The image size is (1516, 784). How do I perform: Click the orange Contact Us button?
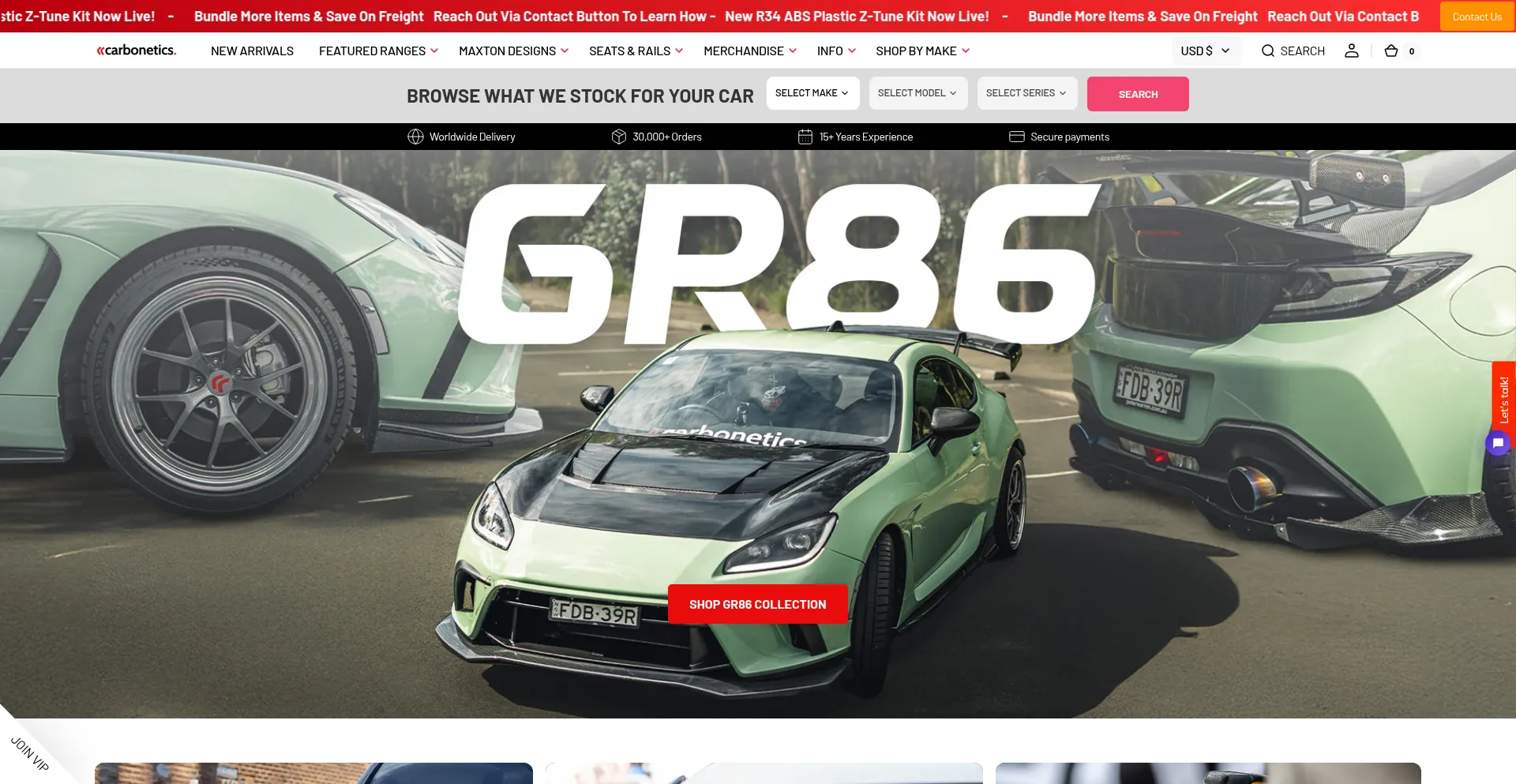pos(1477,17)
